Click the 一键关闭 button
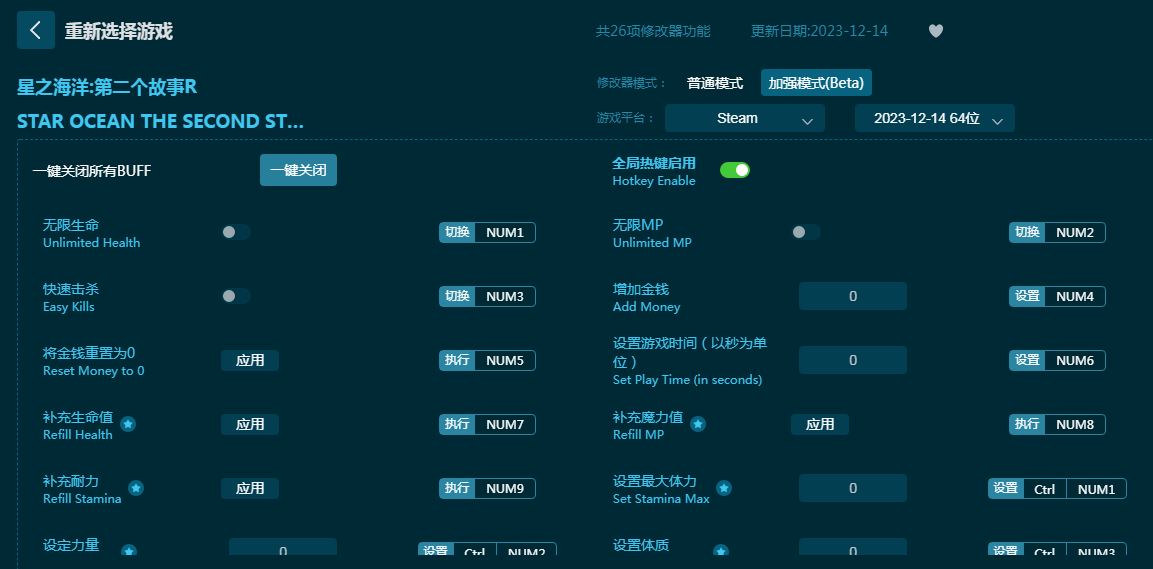 [299, 171]
